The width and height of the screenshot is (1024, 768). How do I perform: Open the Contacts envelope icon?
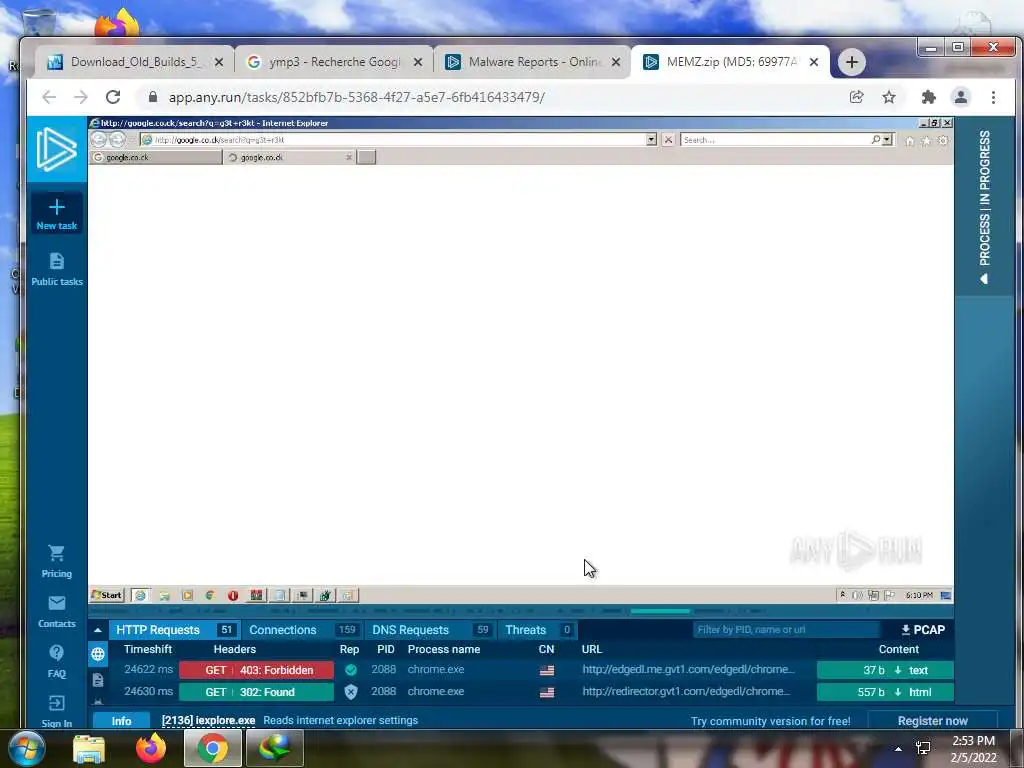(x=57, y=603)
